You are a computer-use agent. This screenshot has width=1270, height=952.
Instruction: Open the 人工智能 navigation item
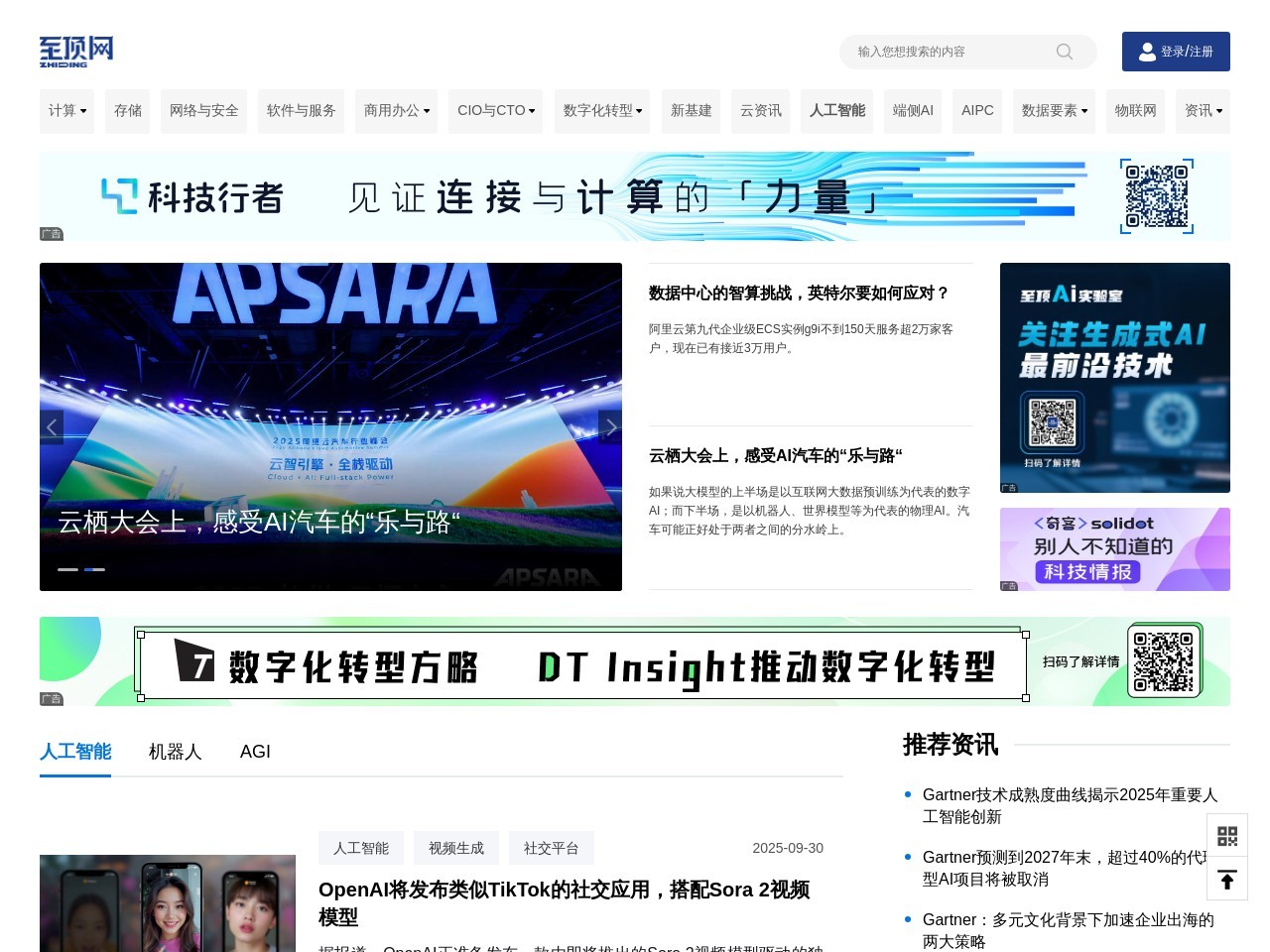coord(837,111)
